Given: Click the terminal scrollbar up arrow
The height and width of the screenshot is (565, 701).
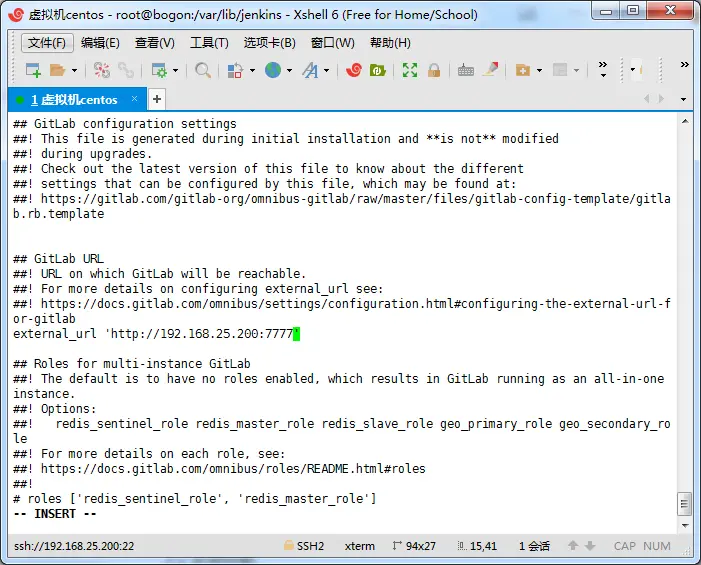Looking at the screenshot, I should pyautogui.click(x=684, y=121).
